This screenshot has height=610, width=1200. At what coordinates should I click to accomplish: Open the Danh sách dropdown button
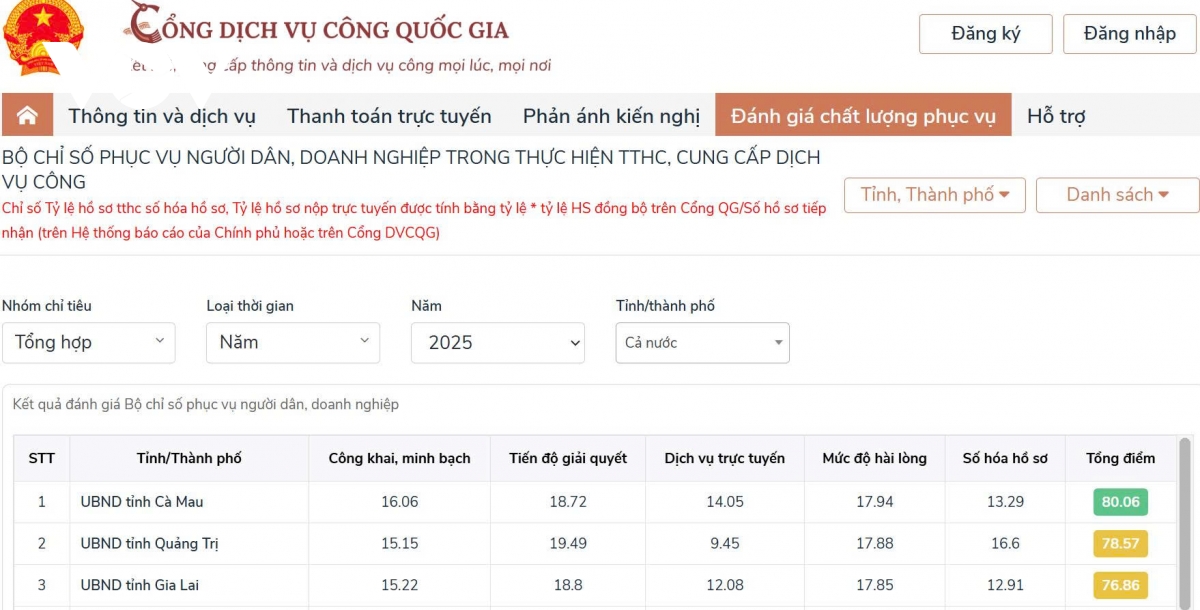coord(1117,195)
